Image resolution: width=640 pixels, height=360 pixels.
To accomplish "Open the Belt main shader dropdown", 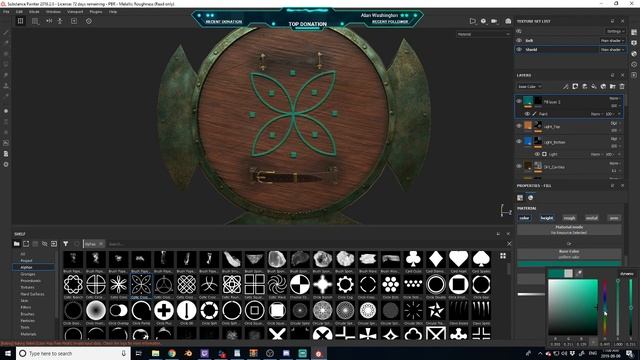I will pyautogui.click(x=612, y=40).
